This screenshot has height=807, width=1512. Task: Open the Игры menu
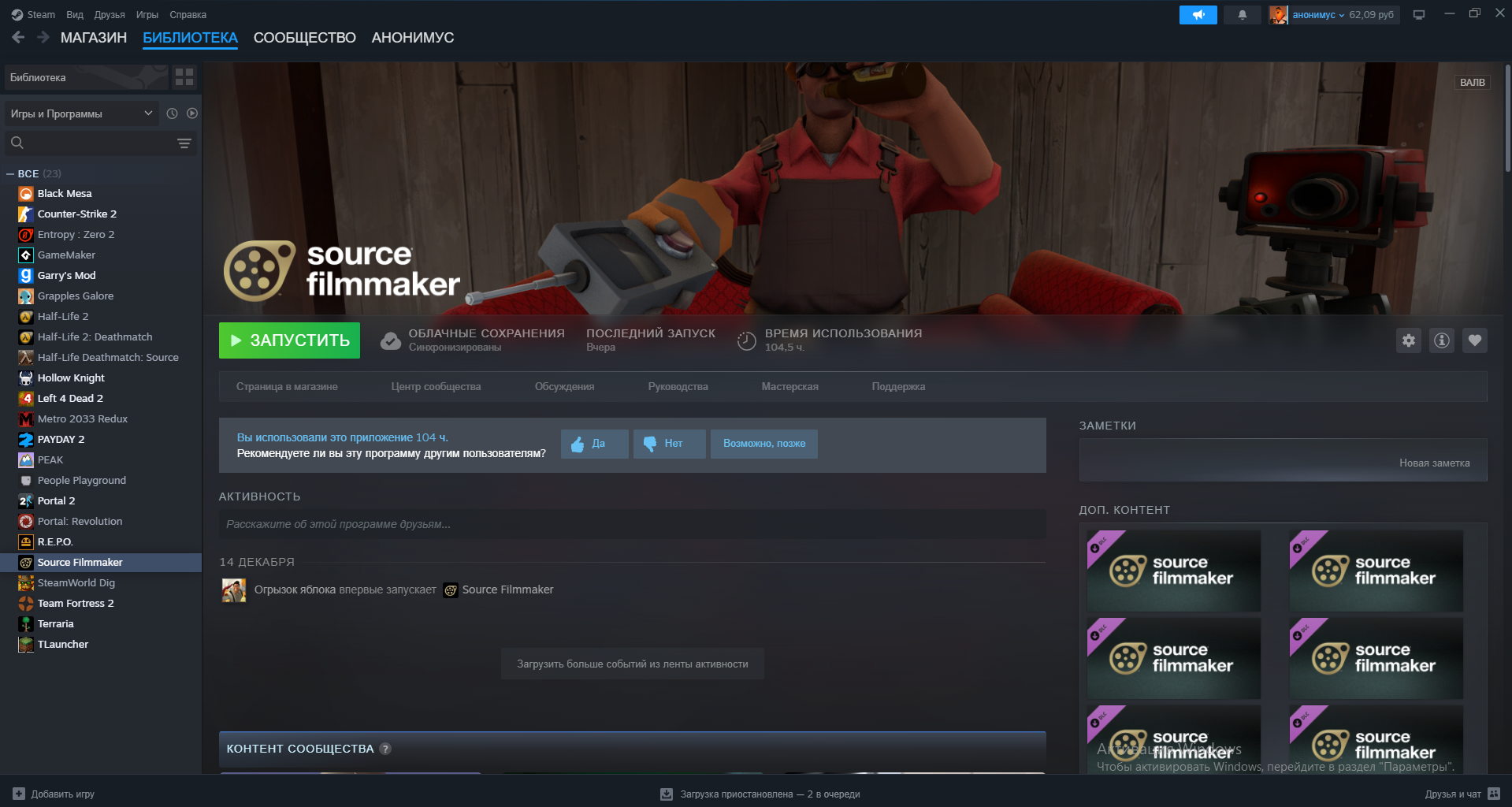tap(147, 15)
